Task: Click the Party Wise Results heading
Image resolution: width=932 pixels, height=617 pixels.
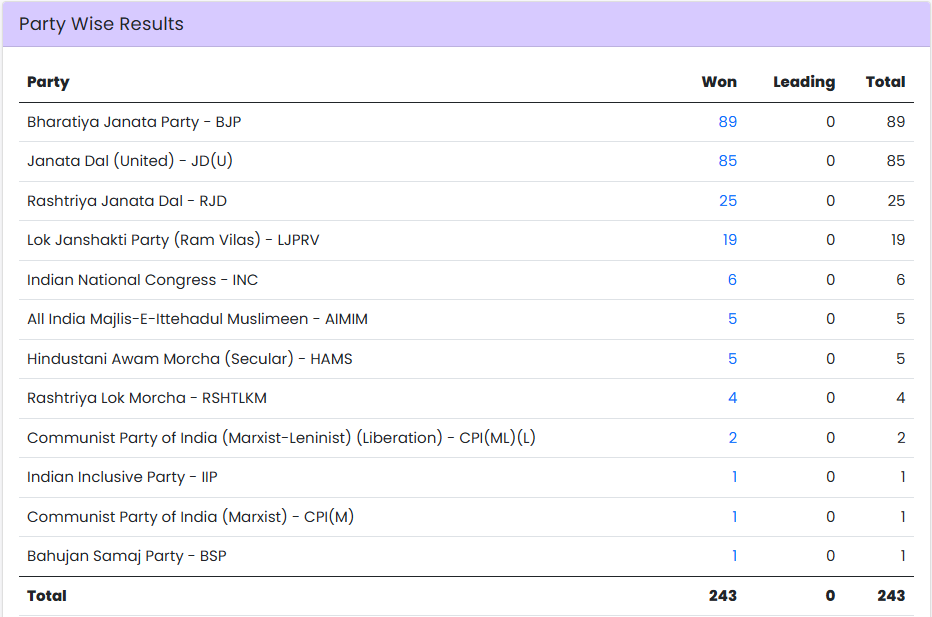Action: tap(101, 24)
